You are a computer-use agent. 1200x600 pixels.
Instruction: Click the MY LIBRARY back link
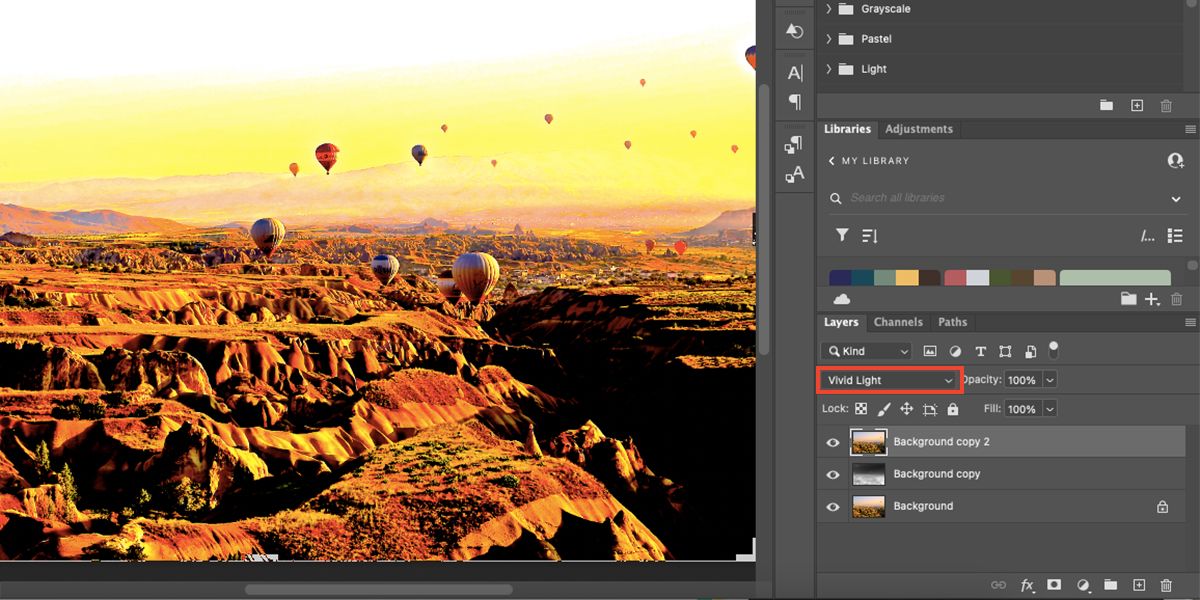(x=868, y=160)
